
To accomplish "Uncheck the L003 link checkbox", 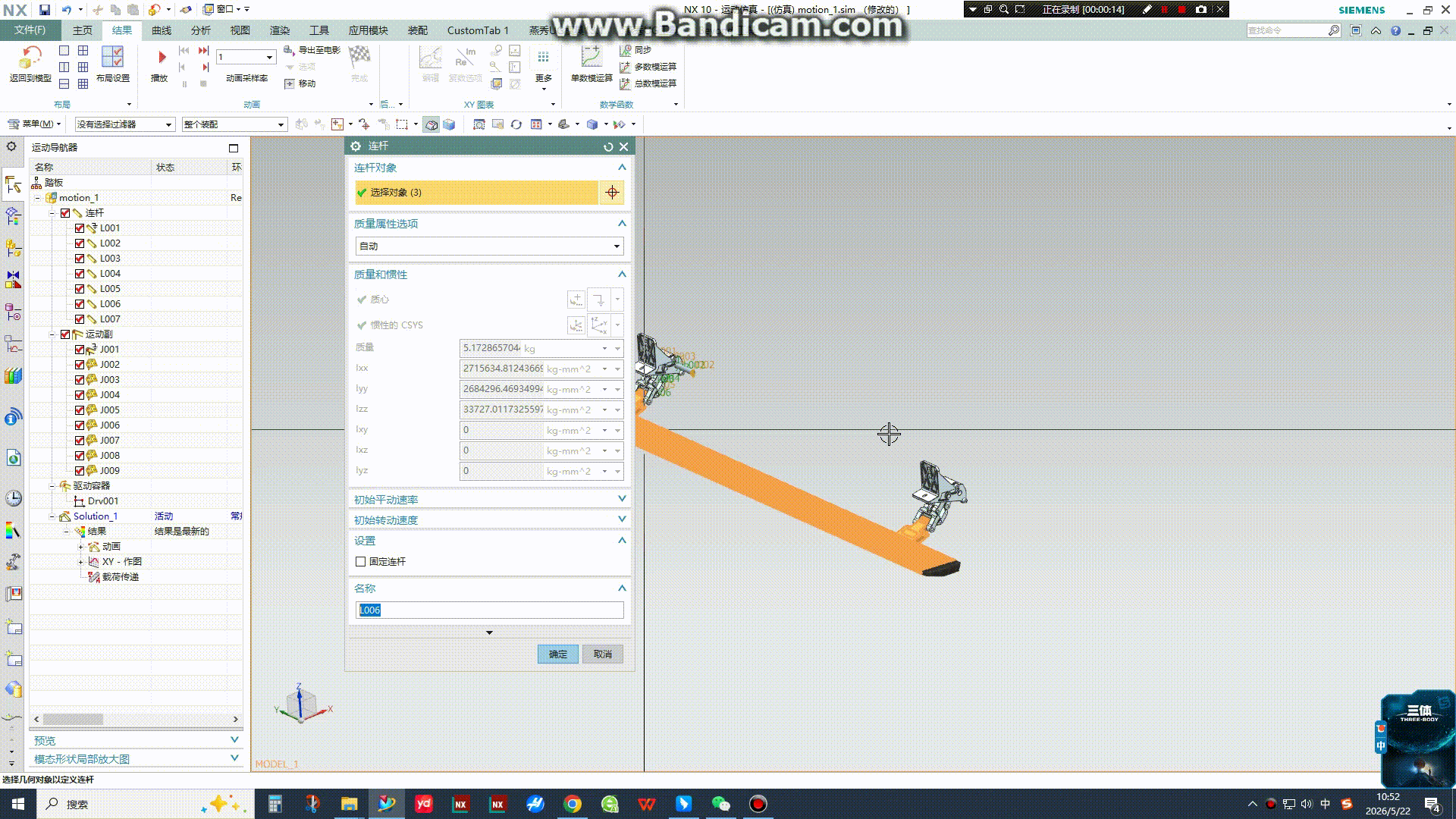I will tap(80, 259).
